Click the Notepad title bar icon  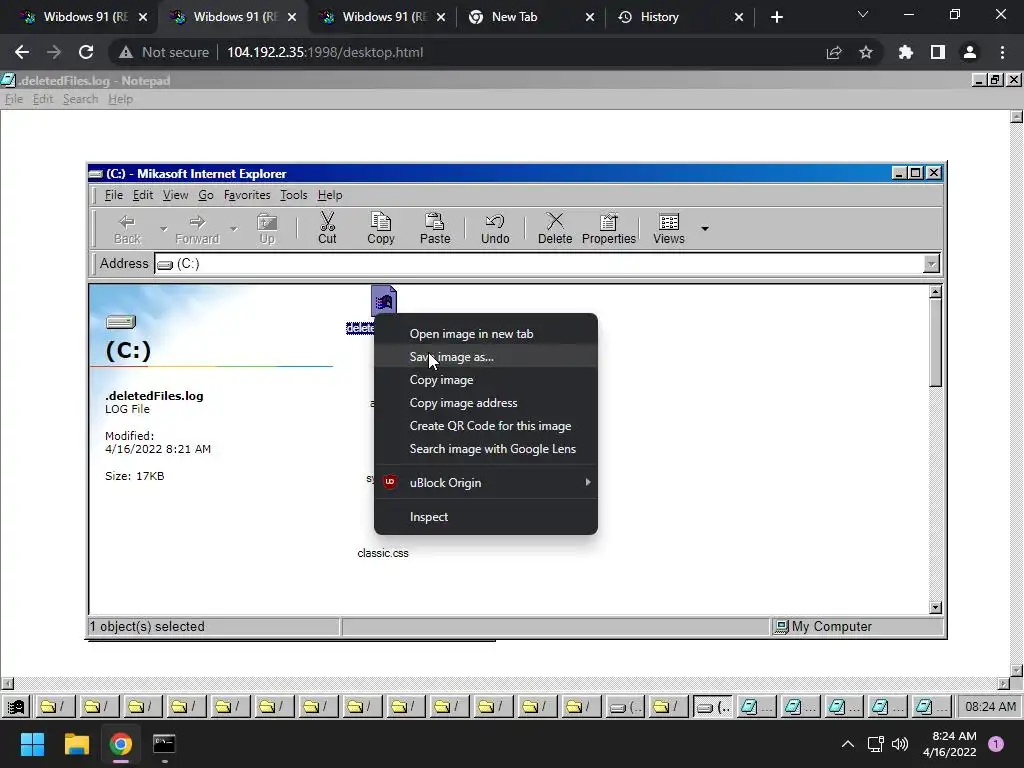point(8,80)
